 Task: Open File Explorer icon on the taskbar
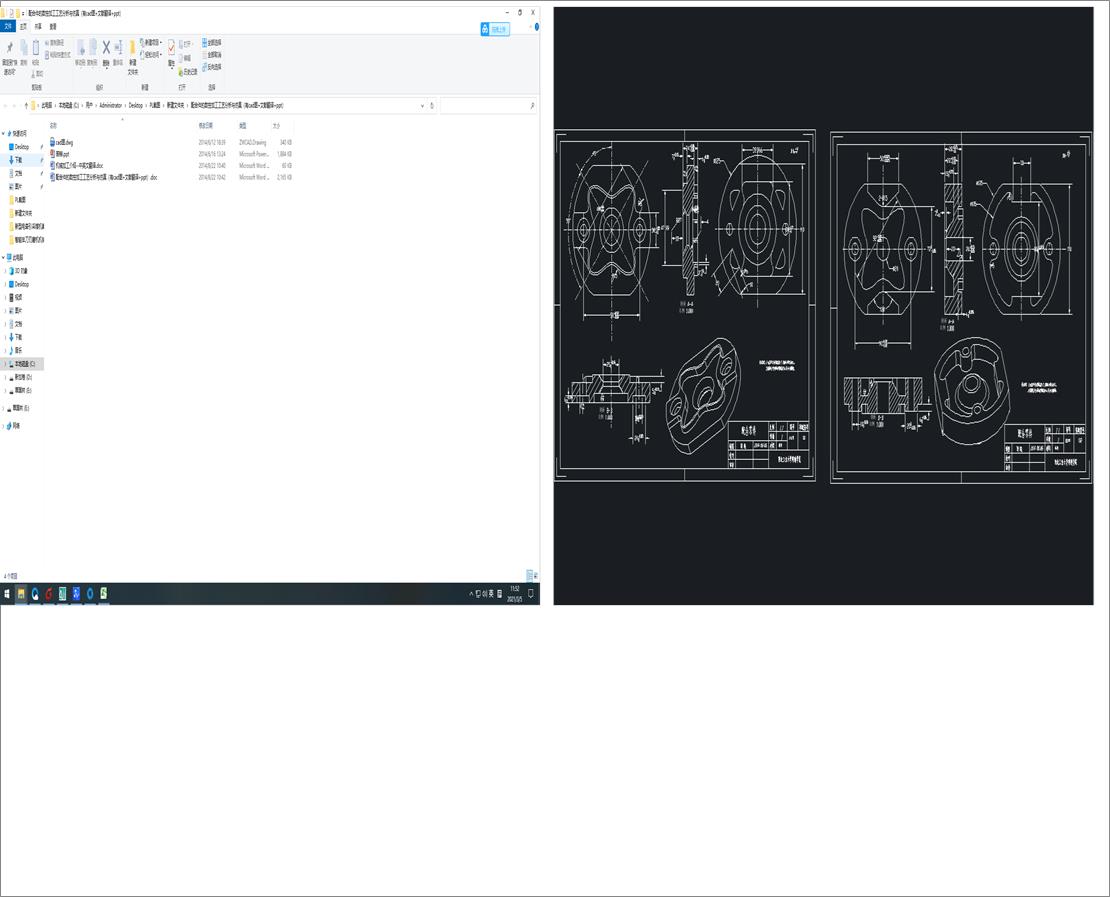[20, 592]
